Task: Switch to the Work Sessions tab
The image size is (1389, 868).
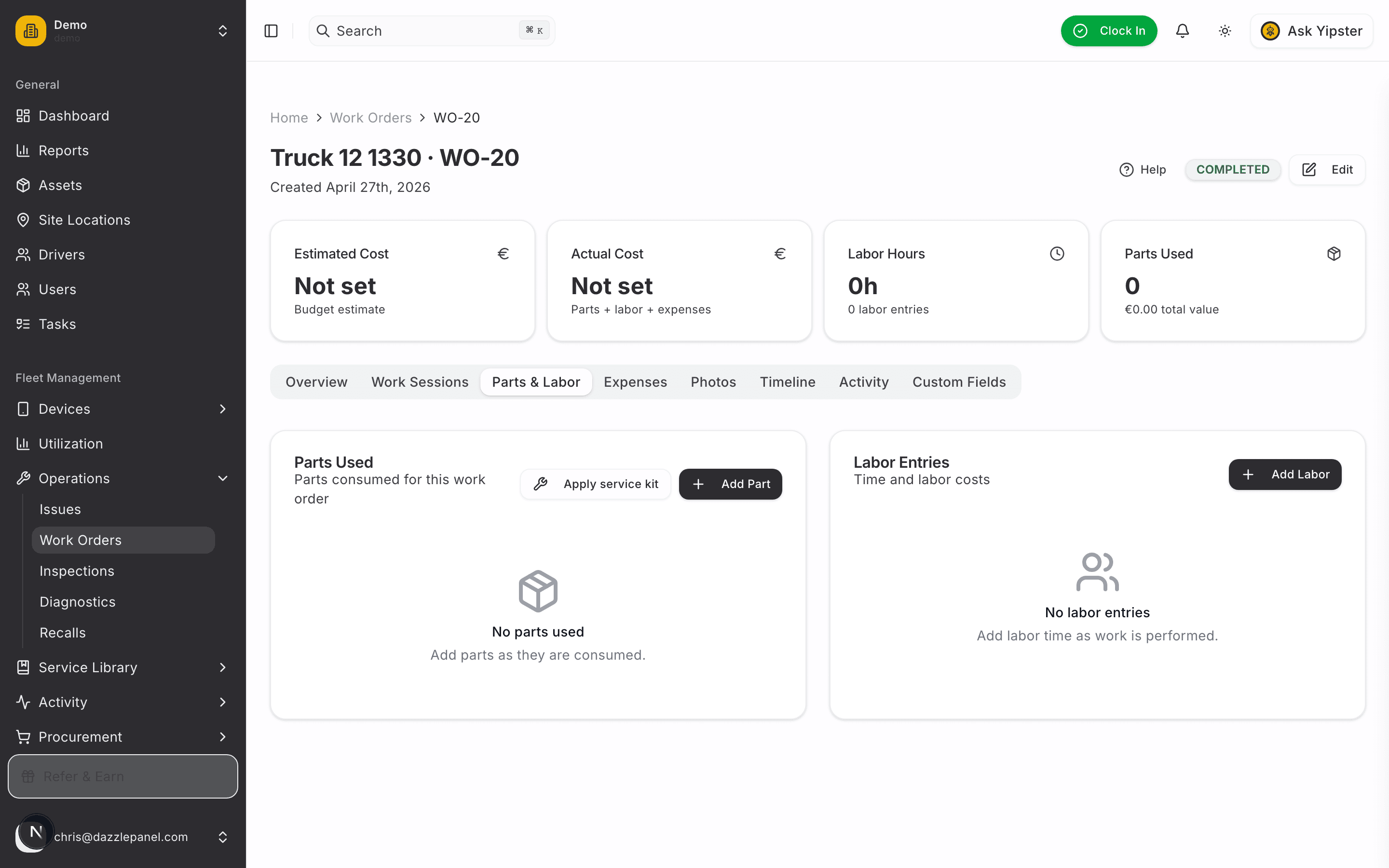Action: (x=420, y=382)
